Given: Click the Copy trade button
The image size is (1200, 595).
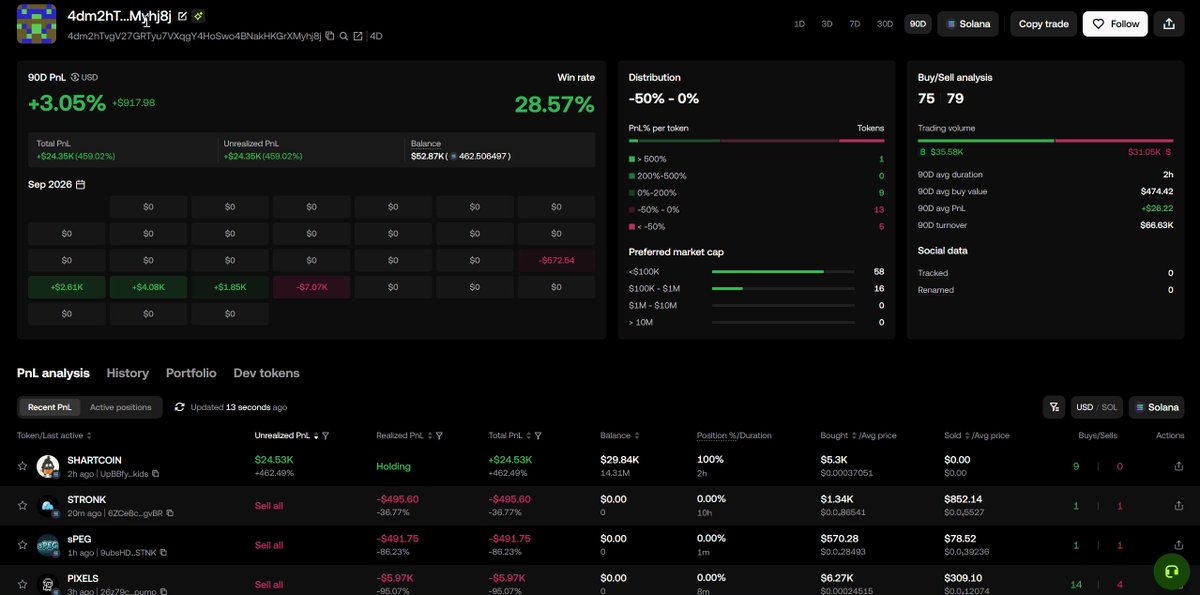Looking at the screenshot, I should 1043,24.
